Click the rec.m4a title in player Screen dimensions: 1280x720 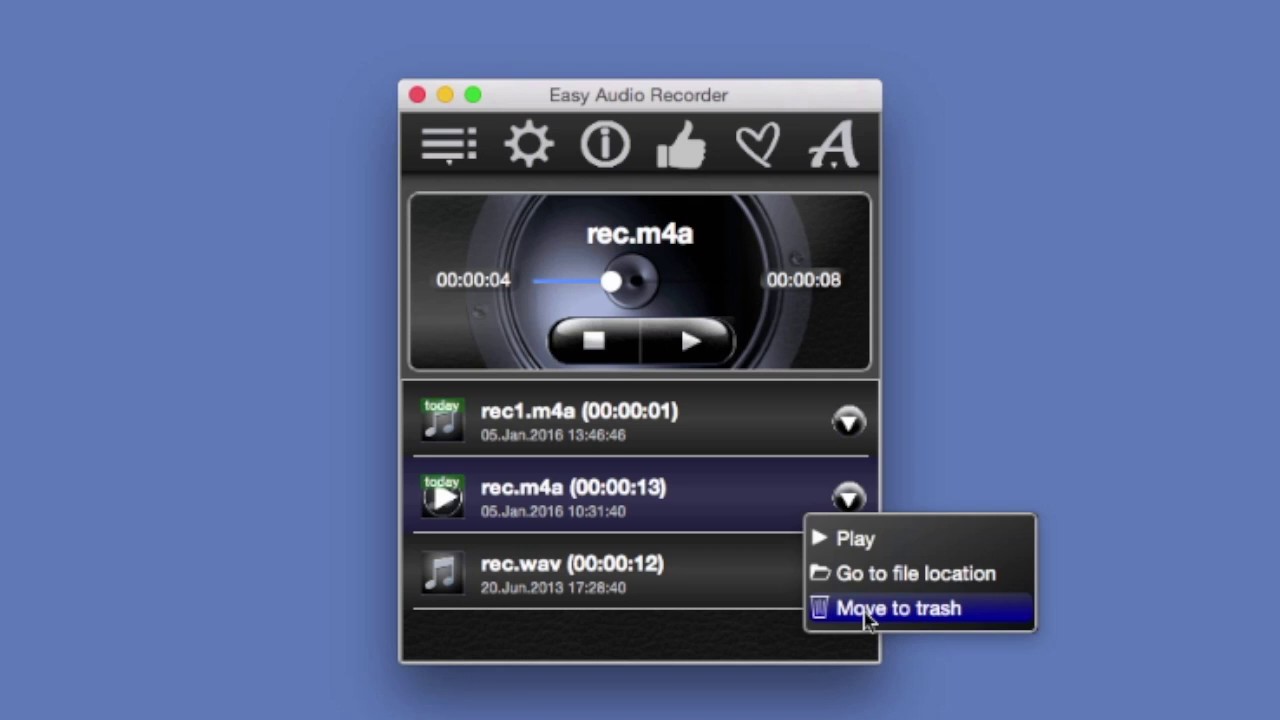click(x=639, y=234)
